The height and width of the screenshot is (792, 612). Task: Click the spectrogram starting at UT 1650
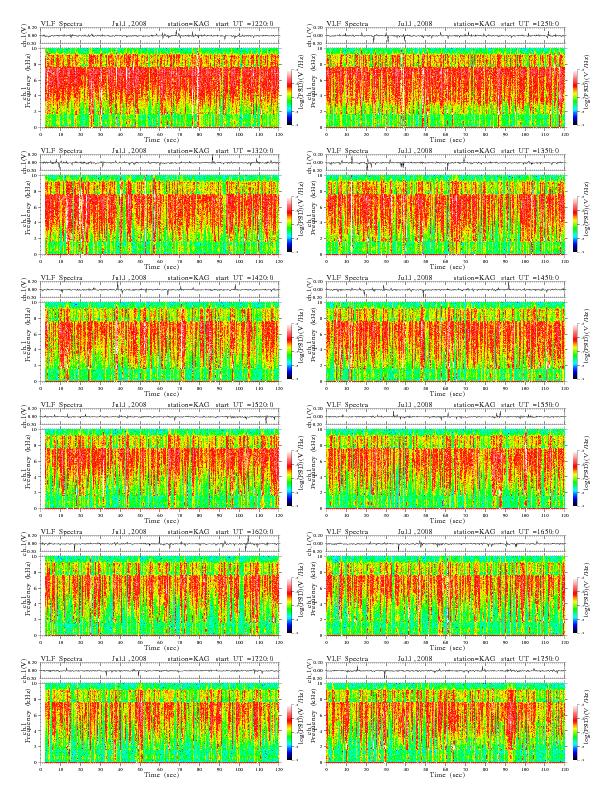[445, 596]
